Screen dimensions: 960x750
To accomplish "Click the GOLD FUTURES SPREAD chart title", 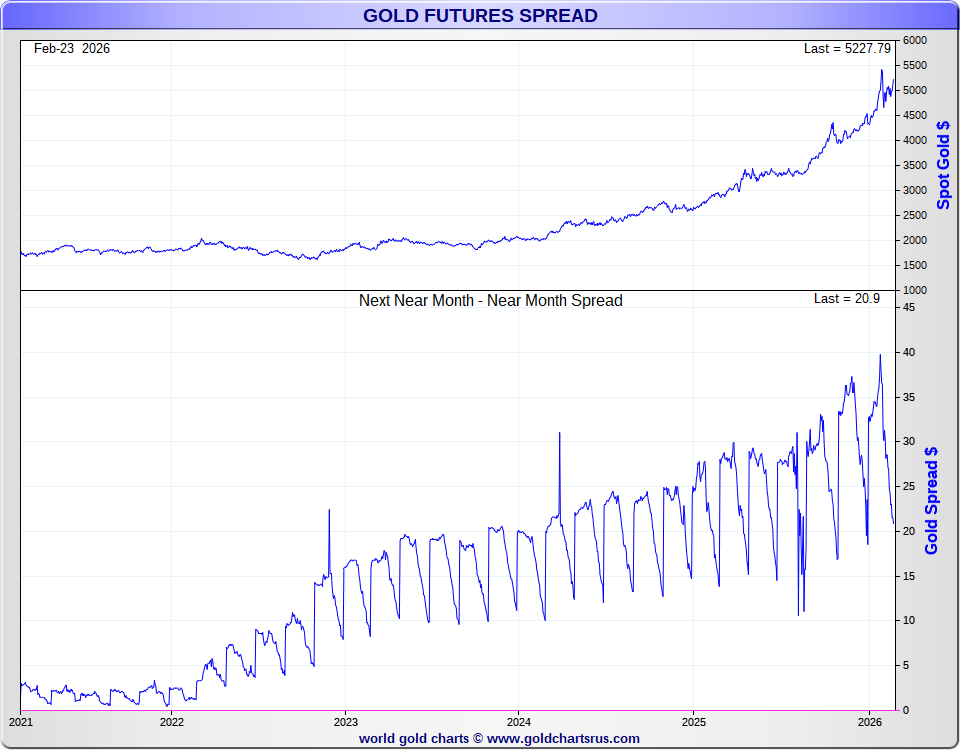I will 480,15.
